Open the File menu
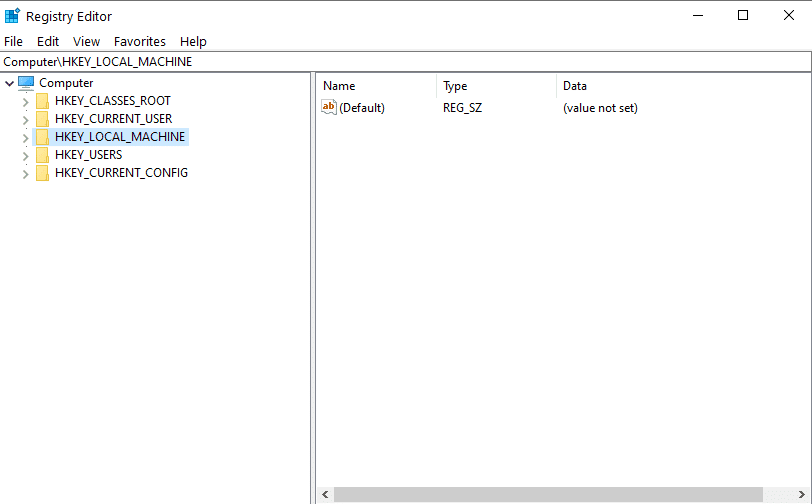Screen dimensions: 812x504 (x=13, y=41)
